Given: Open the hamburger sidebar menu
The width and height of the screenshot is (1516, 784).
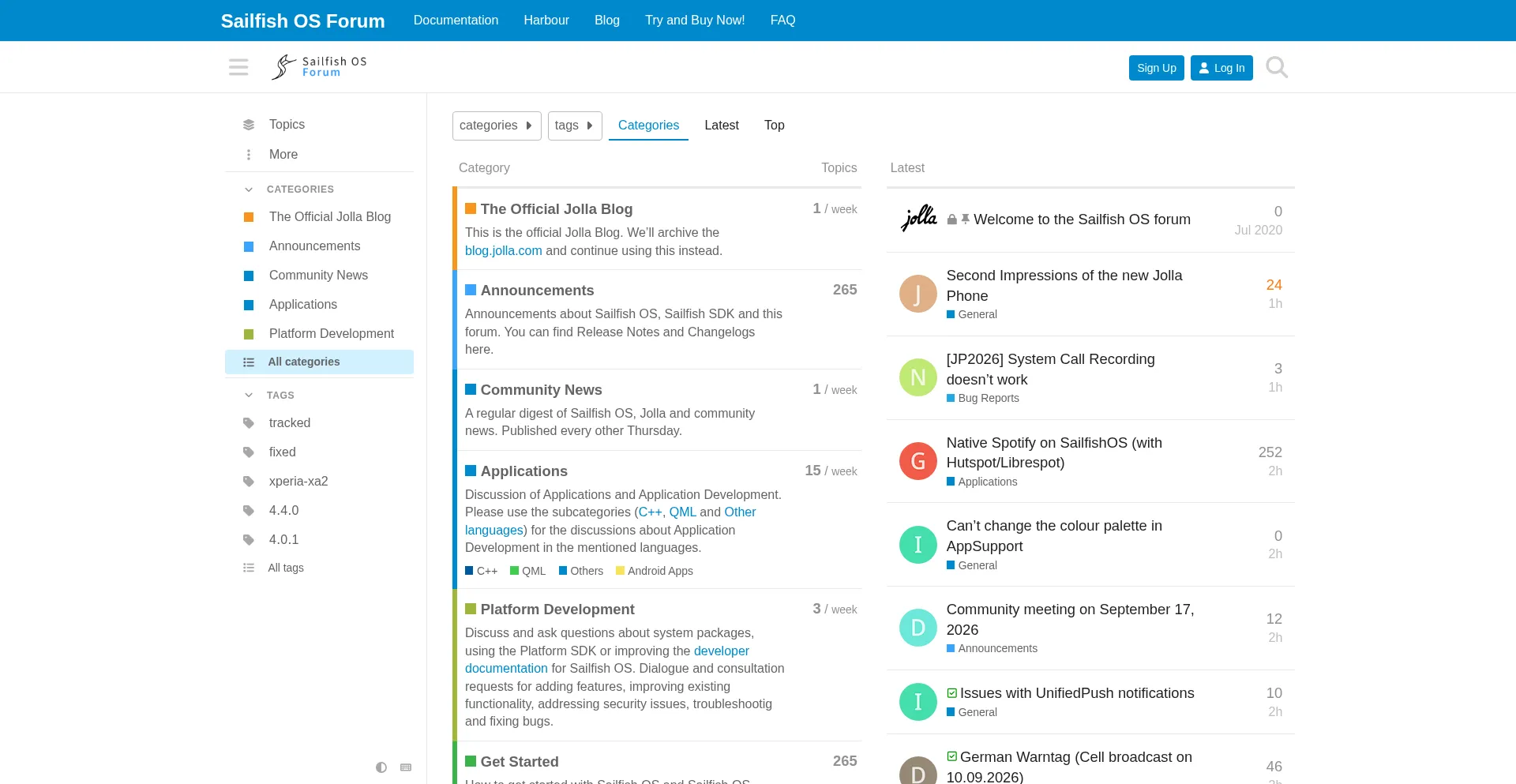Looking at the screenshot, I should tap(238, 67).
